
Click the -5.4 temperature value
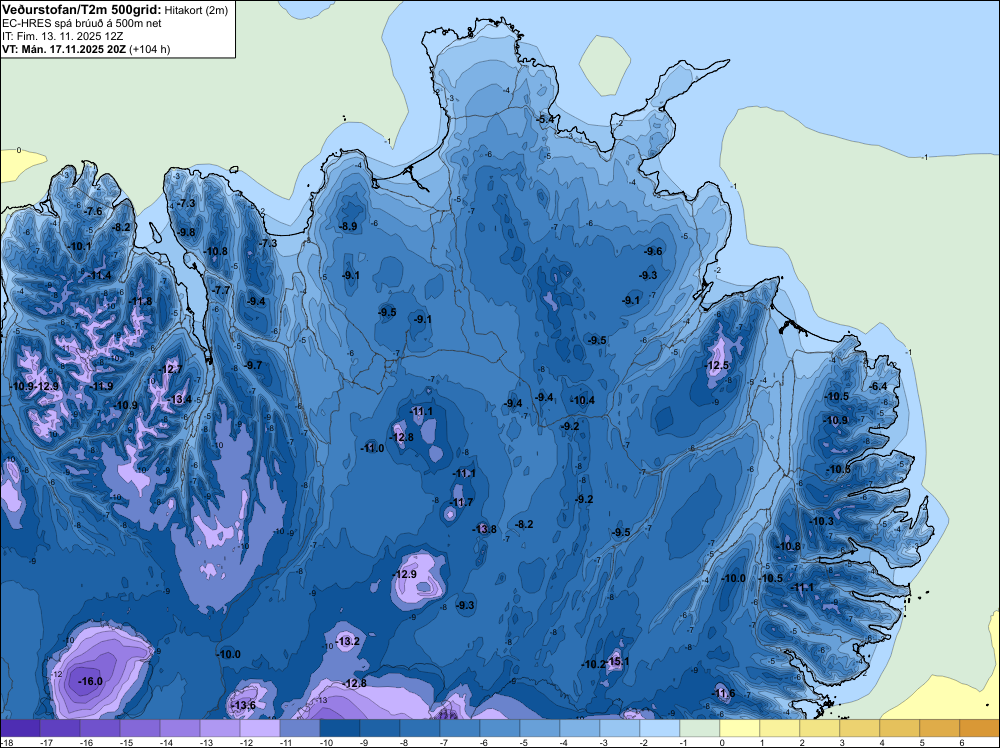[545, 119]
